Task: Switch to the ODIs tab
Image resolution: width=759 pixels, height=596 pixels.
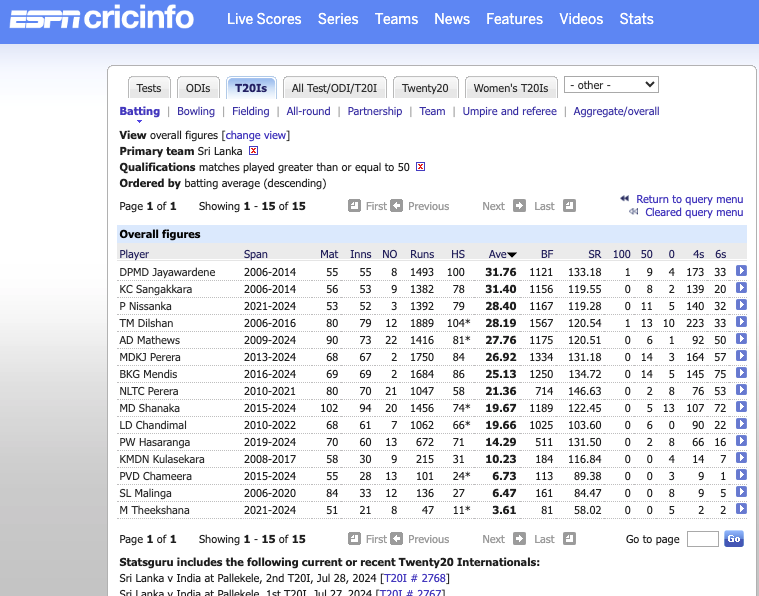Action: pyautogui.click(x=198, y=88)
